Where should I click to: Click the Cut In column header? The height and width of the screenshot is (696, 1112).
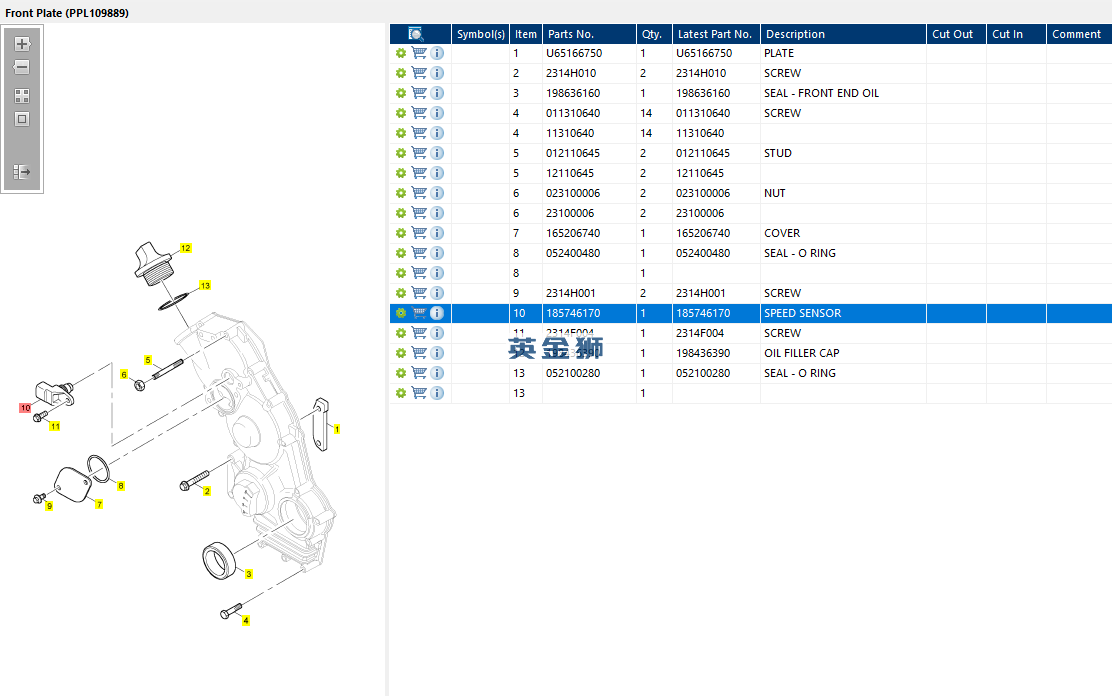(x=1016, y=34)
